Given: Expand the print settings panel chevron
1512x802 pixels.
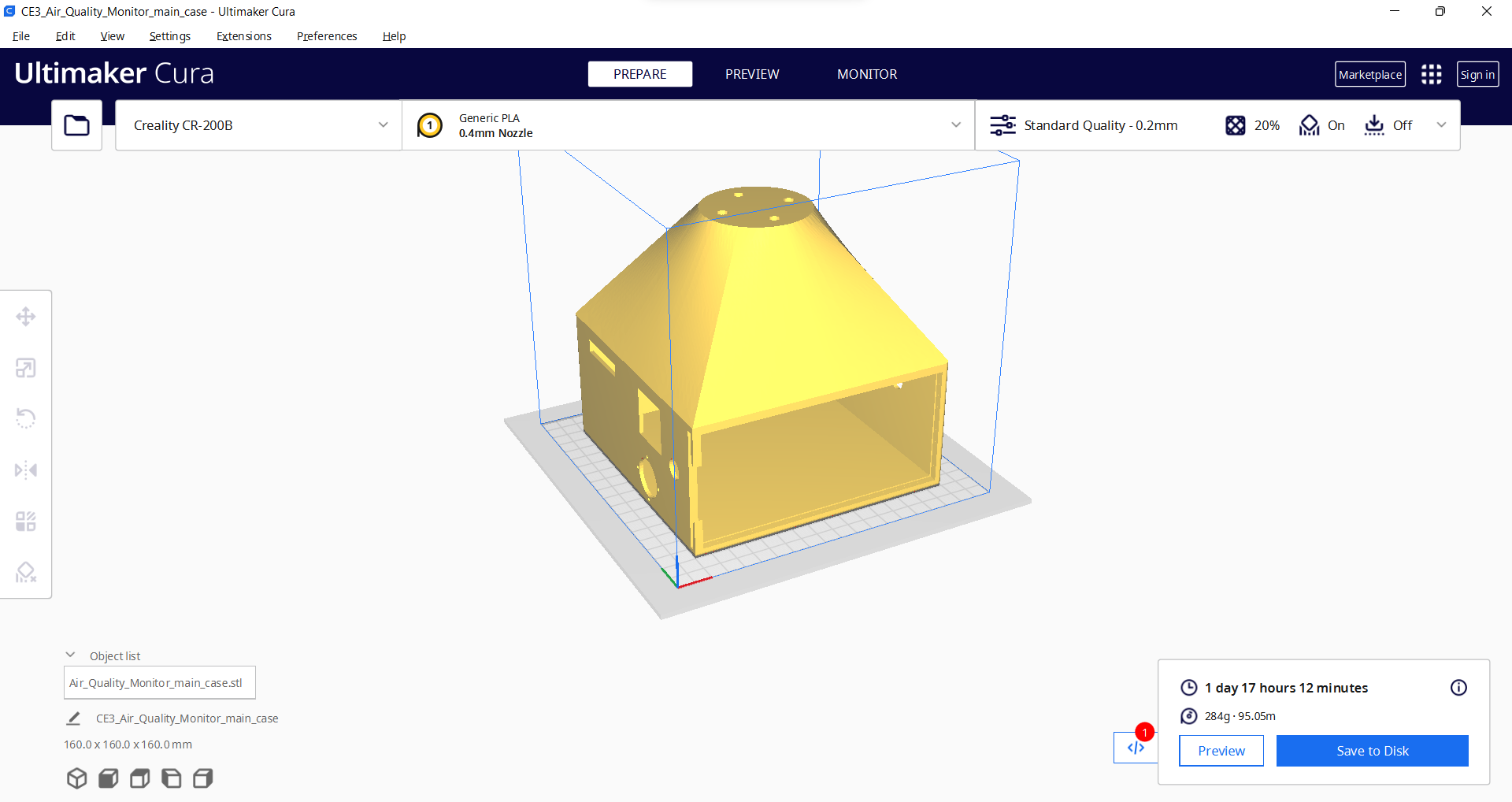Looking at the screenshot, I should [1441, 125].
